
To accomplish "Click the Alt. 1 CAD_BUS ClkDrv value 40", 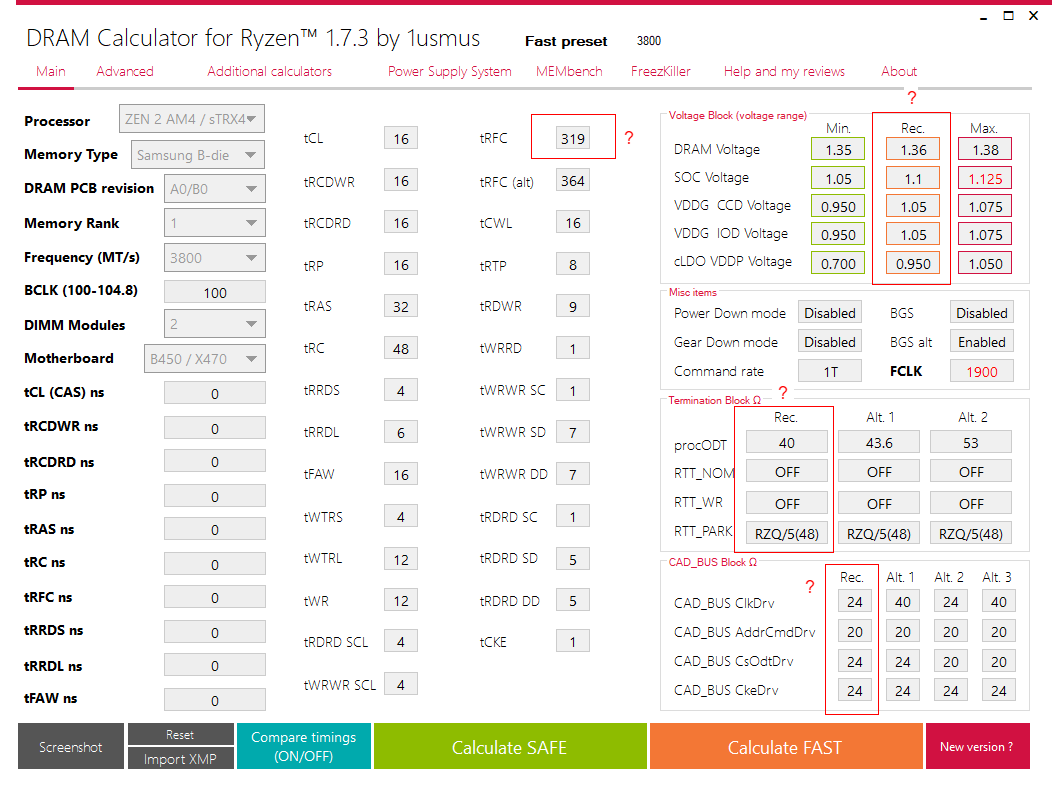I will point(903,601).
